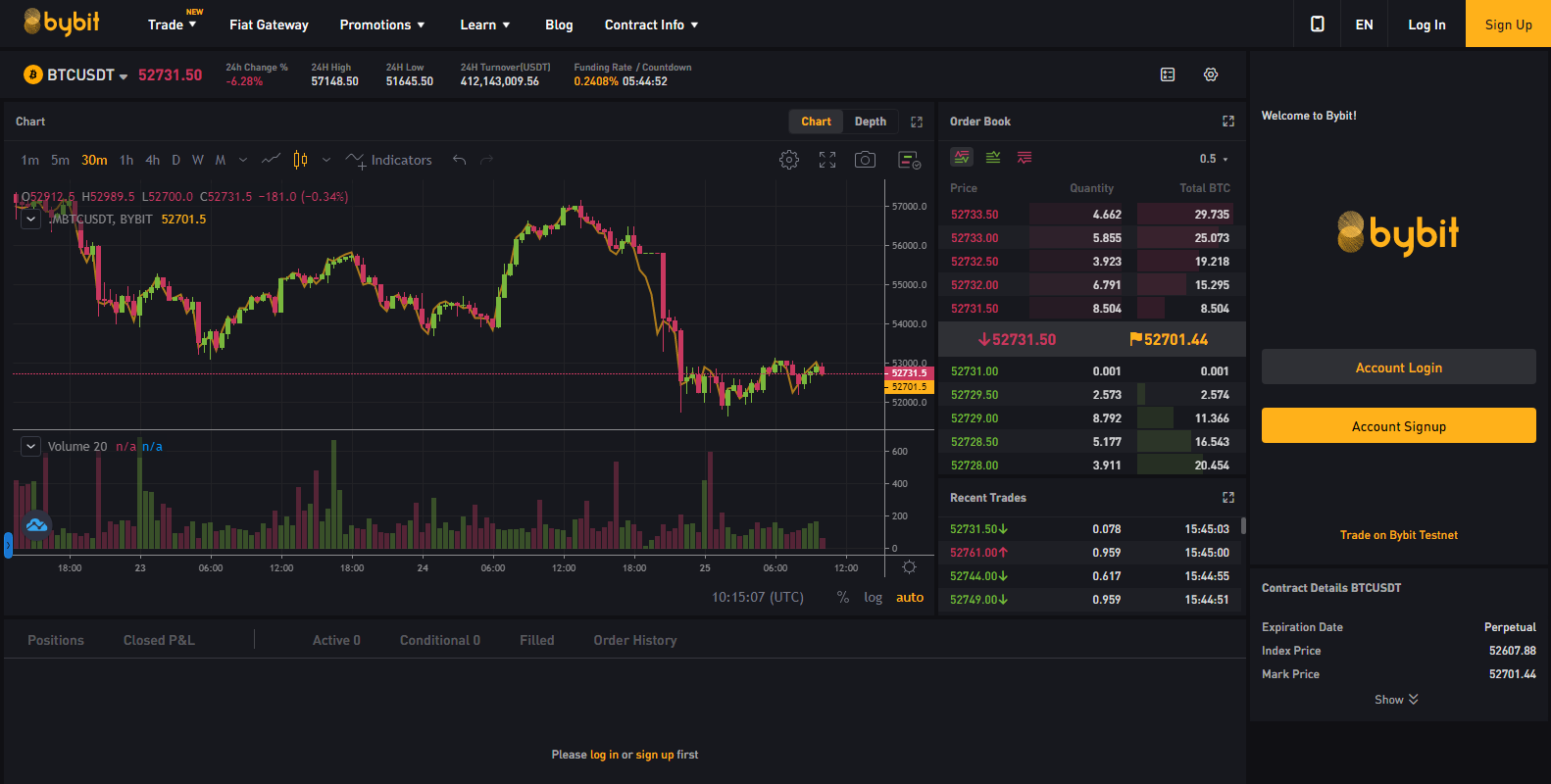Toggle chart fullscreen mode icon
Image resolution: width=1551 pixels, height=784 pixels.
pos(827,160)
